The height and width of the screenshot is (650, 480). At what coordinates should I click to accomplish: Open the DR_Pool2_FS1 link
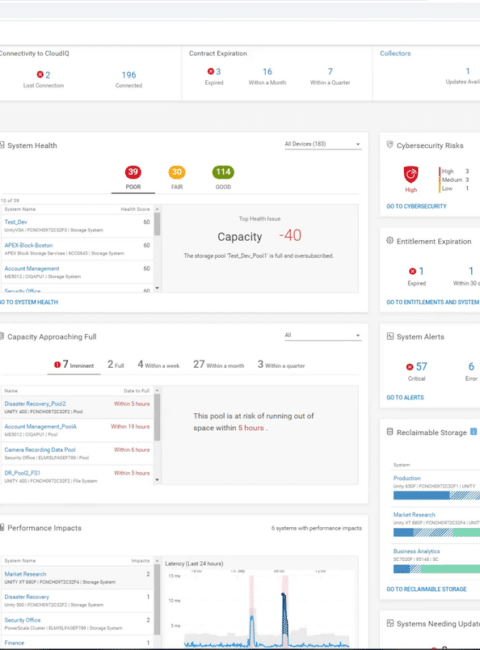coord(22,473)
